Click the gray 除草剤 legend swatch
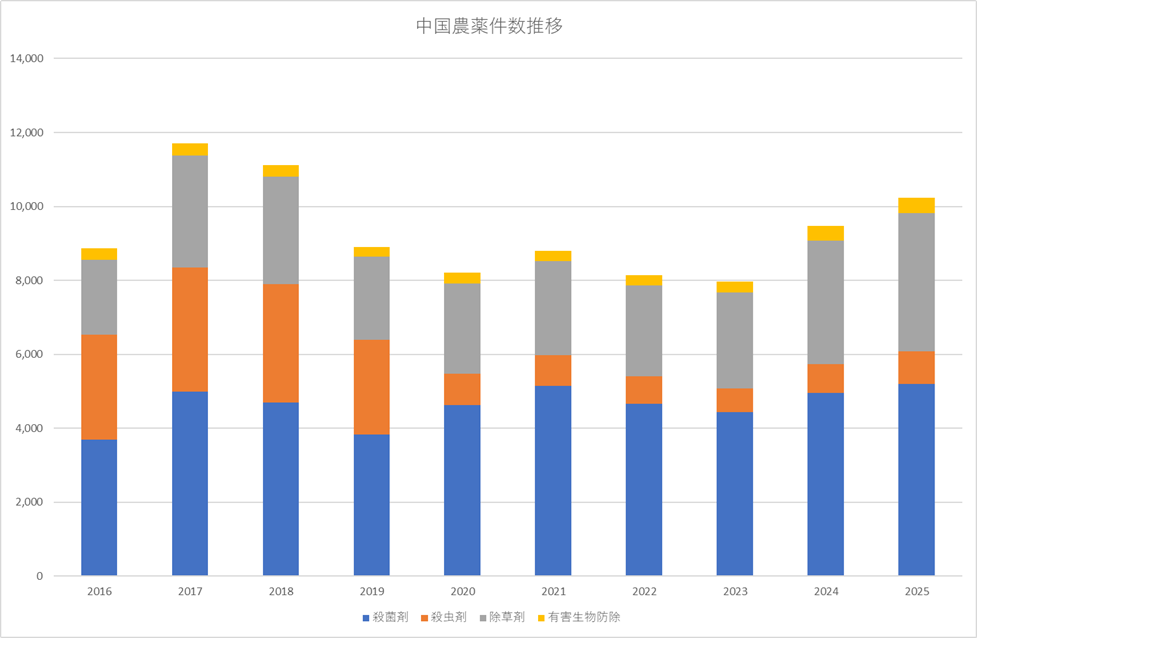This screenshot has height=648, width=1152. 482,618
